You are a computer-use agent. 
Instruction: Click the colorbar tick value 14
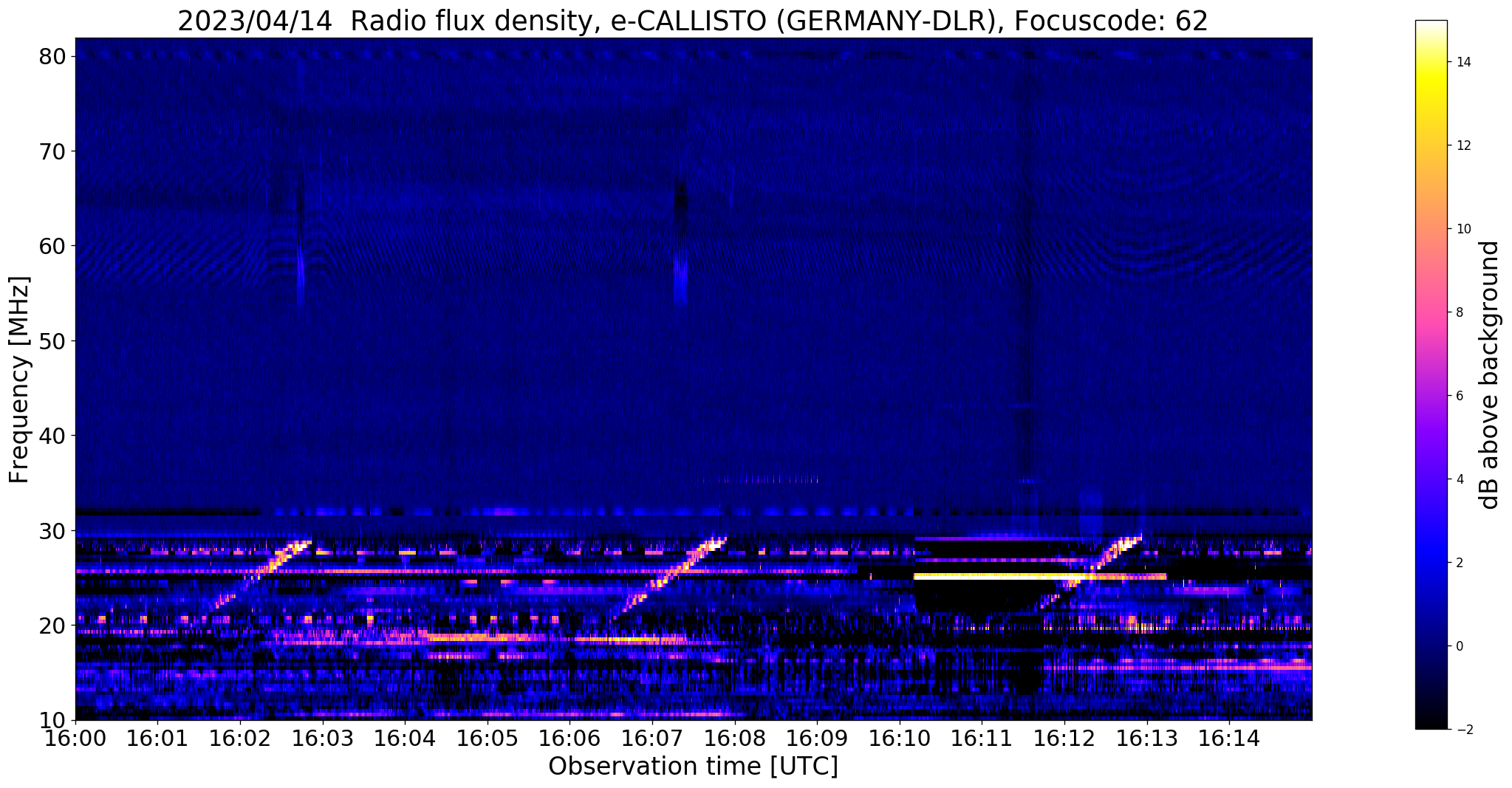(x=1463, y=62)
